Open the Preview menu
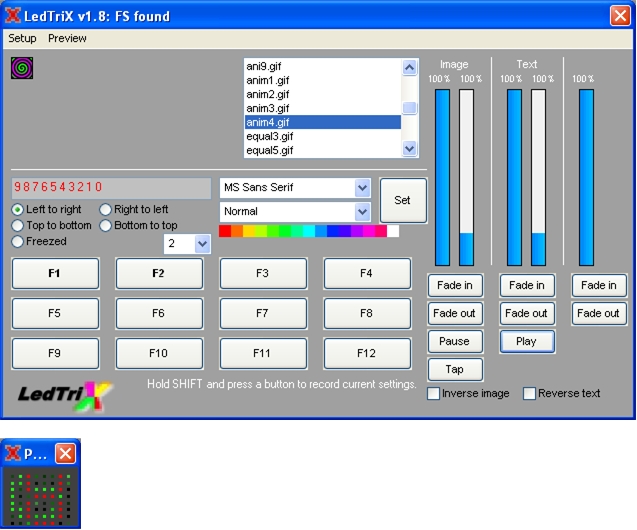Screen dimensions: 637x530 click(x=67, y=38)
